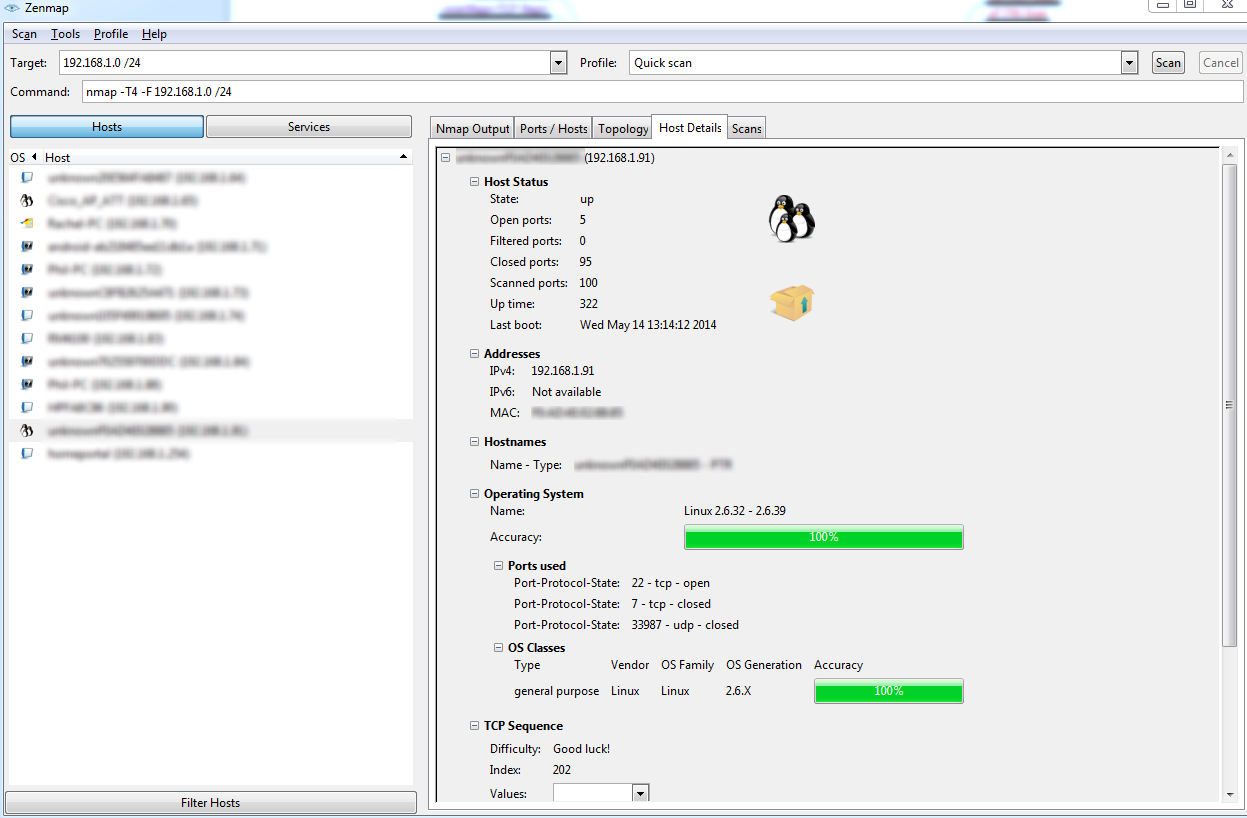Click the Cancel button
Image resolution: width=1247 pixels, height=818 pixels.
pyautogui.click(x=1221, y=63)
